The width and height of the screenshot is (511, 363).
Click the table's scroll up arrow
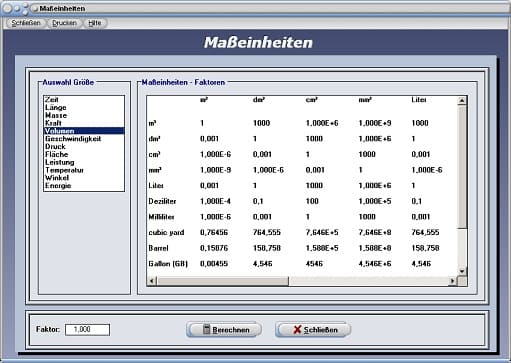point(462,101)
